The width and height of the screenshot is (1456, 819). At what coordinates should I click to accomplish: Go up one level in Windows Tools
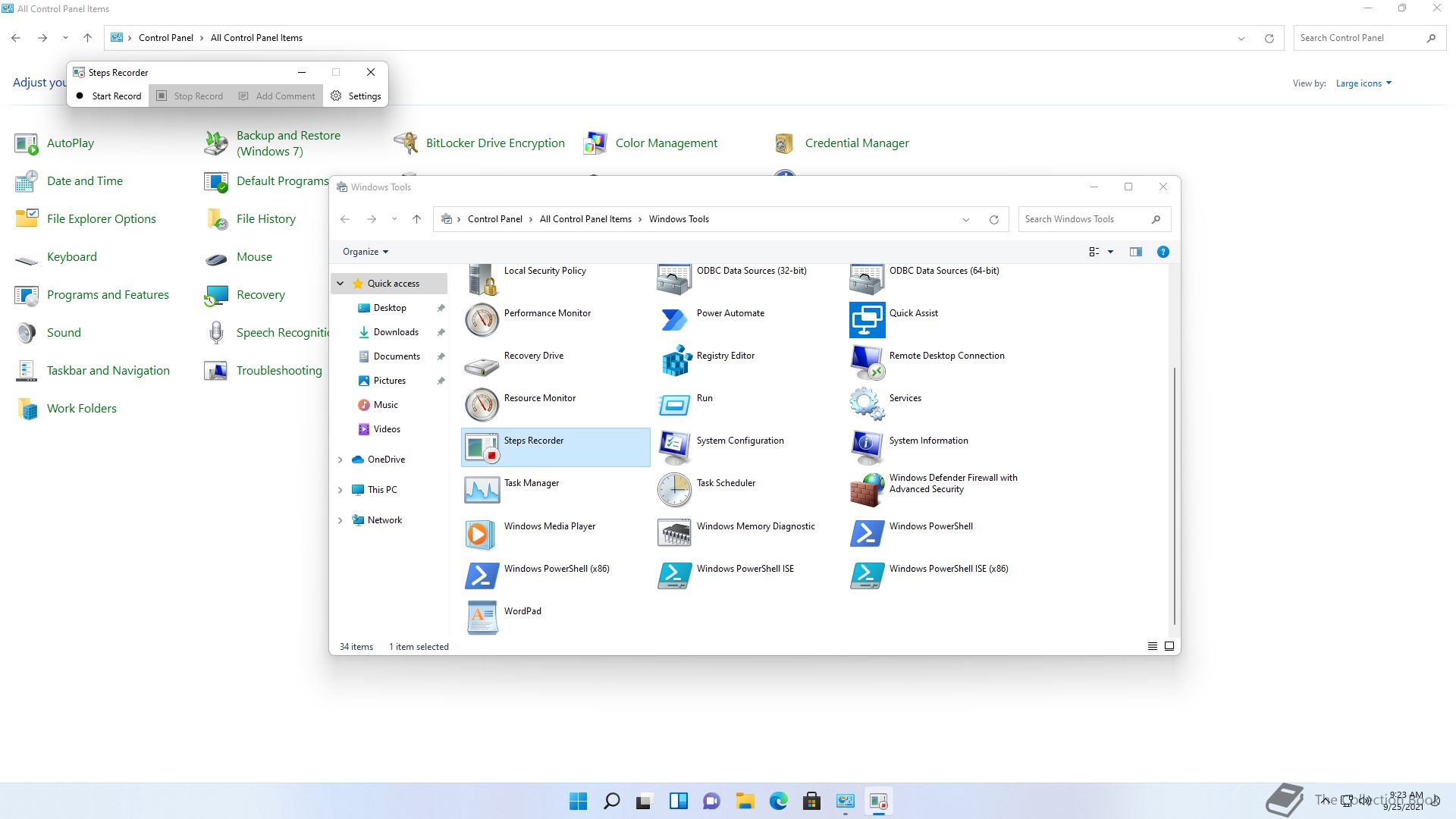point(416,219)
